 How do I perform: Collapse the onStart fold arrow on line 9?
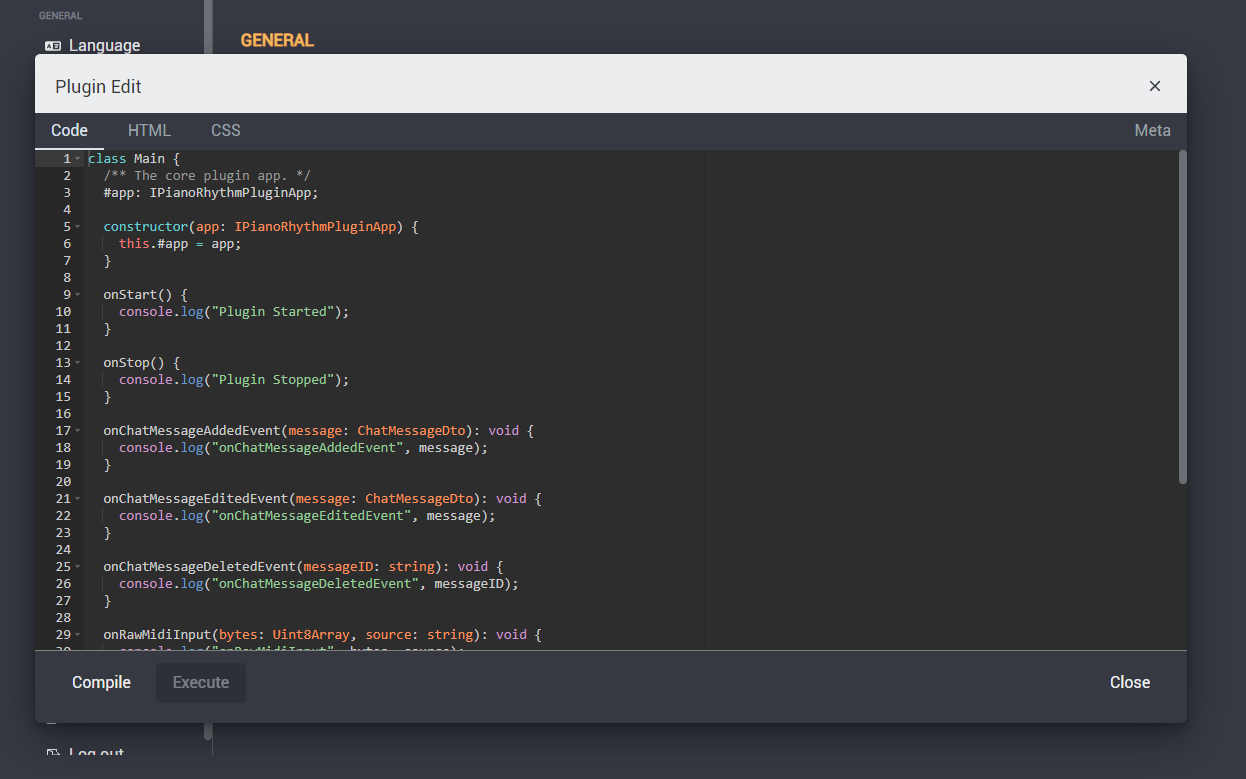(78, 295)
